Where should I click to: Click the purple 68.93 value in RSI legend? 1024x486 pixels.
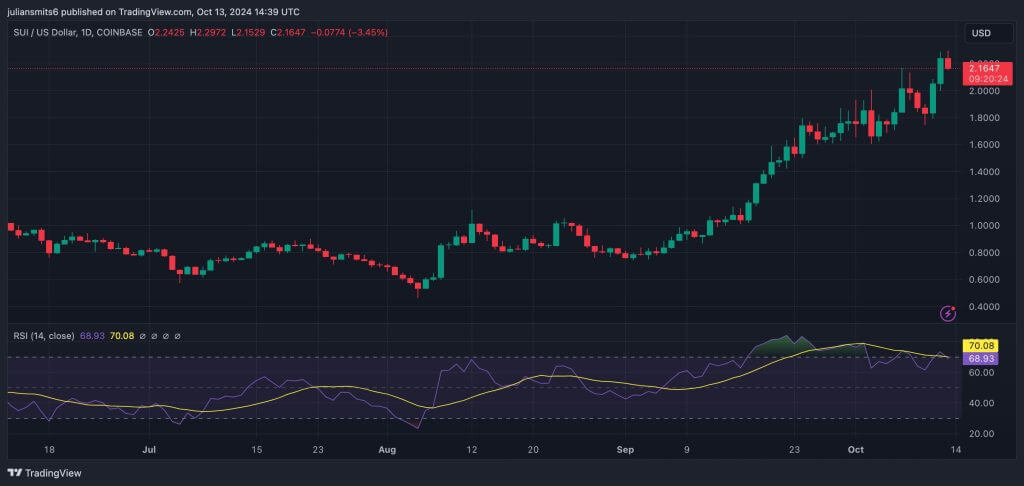coord(92,336)
